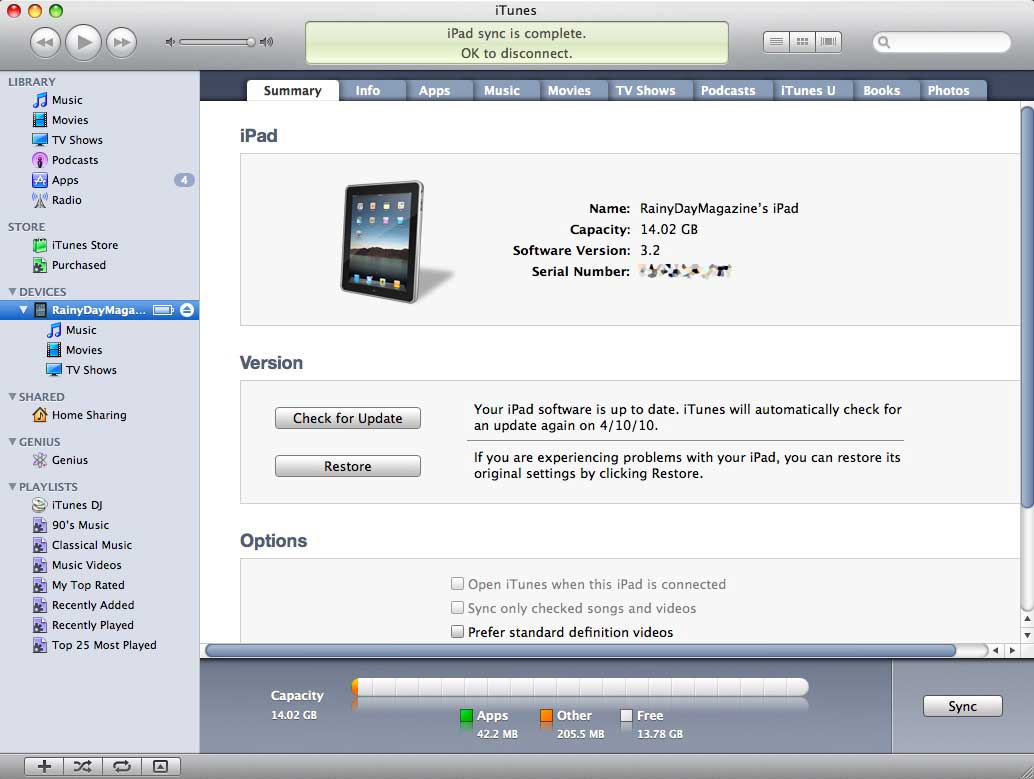Image resolution: width=1034 pixels, height=779 pixels.
Task: Click the Sync button
Action: tap(963, 706)
